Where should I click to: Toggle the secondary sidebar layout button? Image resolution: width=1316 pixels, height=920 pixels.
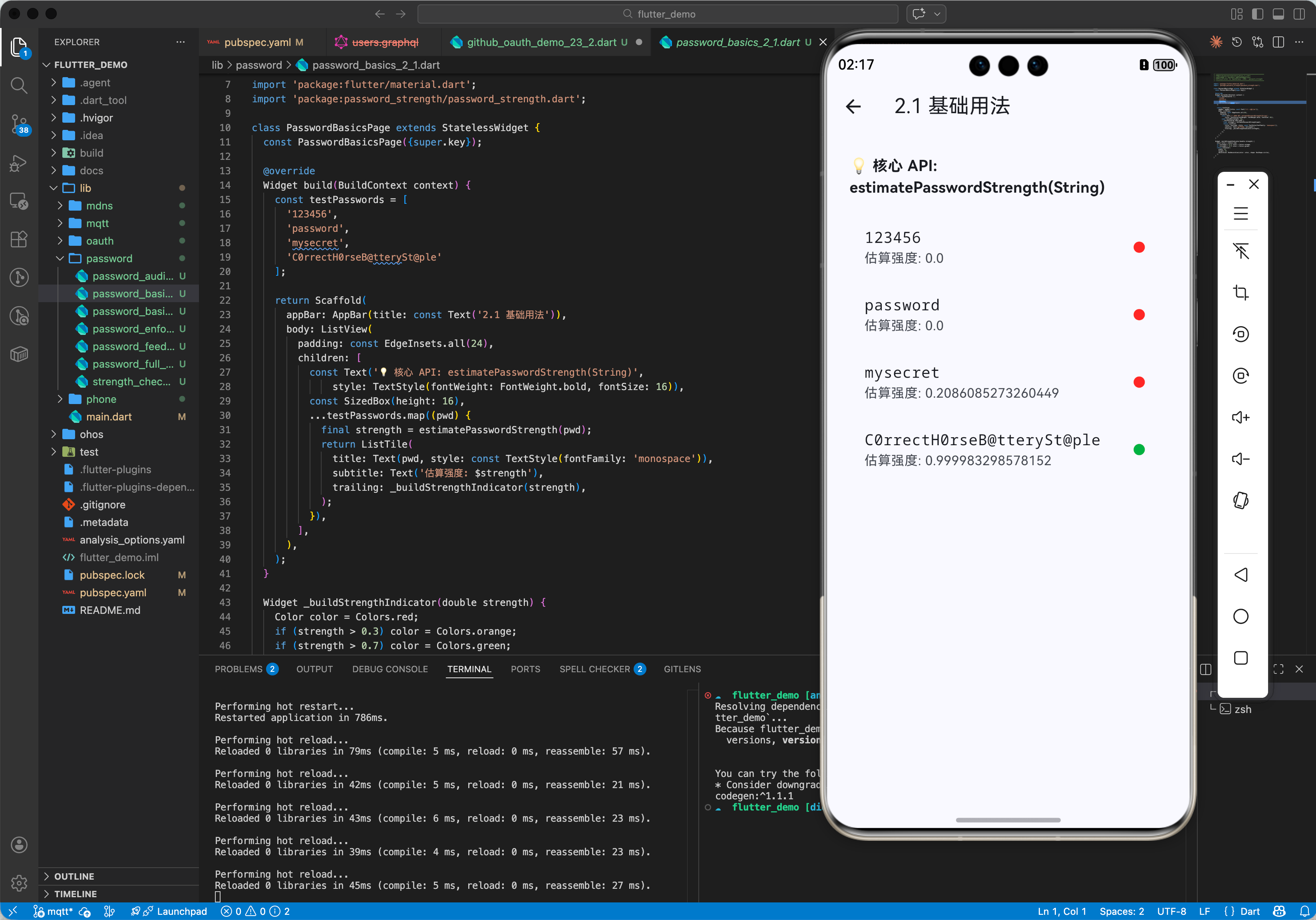coord(1299,14)
